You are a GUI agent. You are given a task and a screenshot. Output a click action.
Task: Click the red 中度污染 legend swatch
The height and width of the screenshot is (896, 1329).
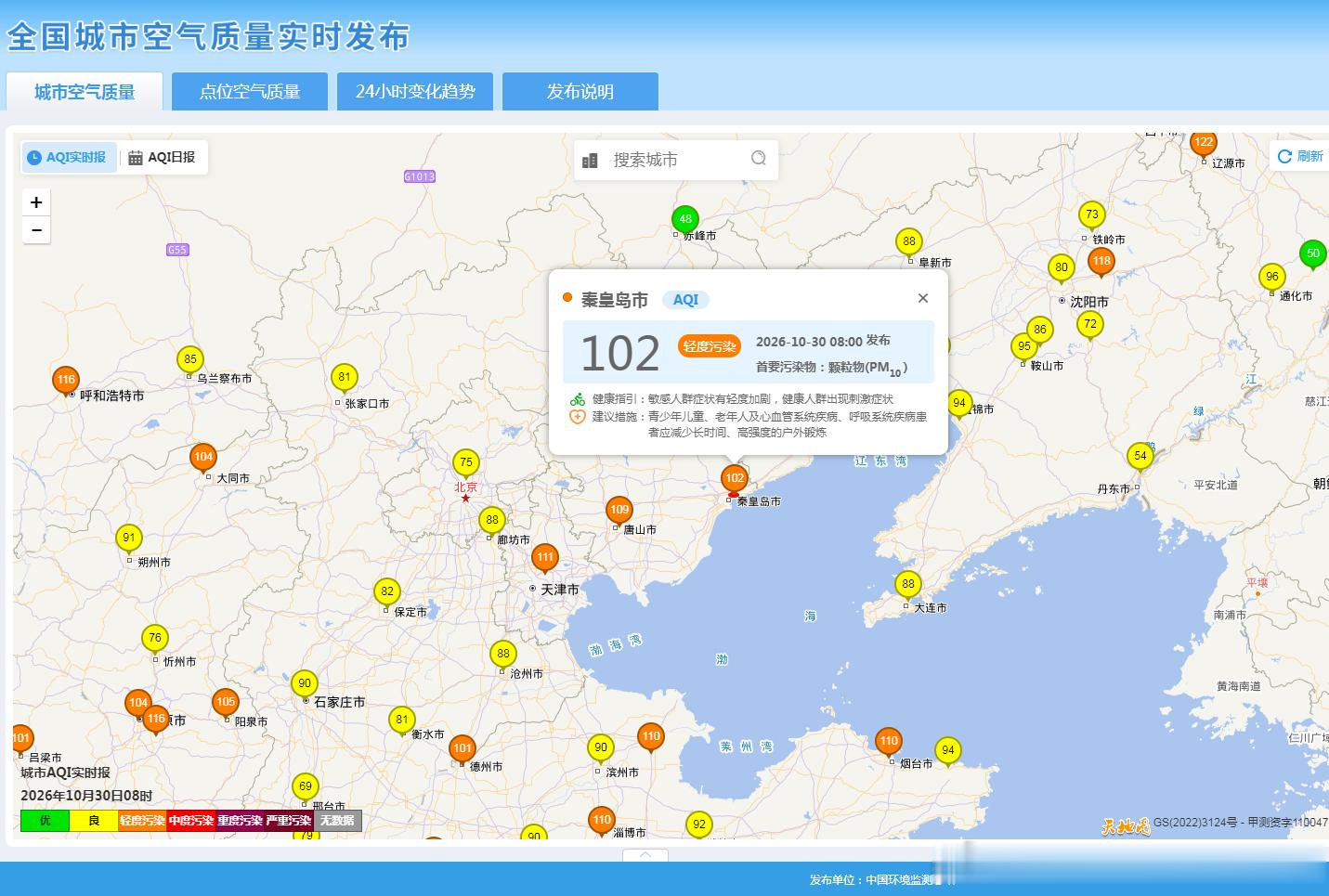point(191,821)
